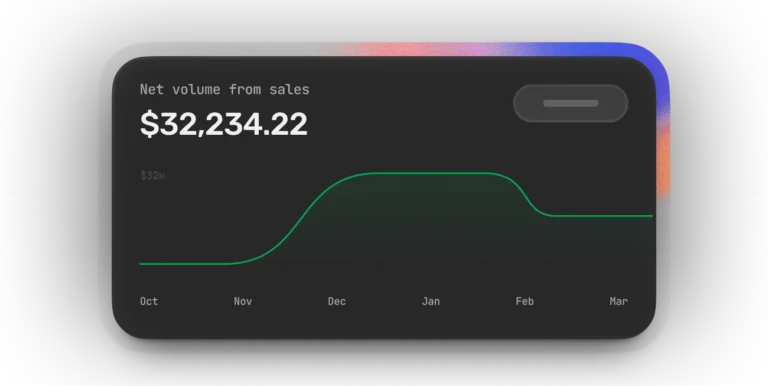Click the faint $32k axis label

point(152,176)
